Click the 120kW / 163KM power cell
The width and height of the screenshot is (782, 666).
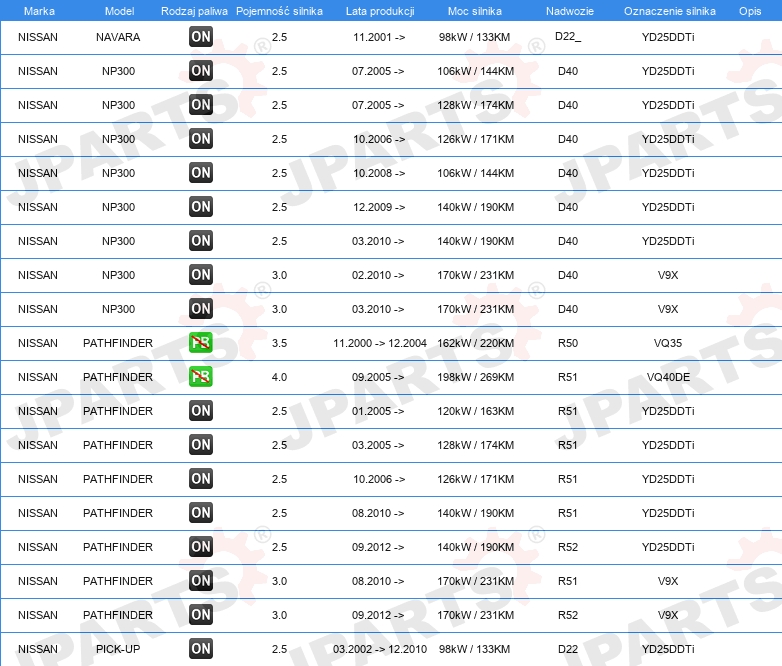476,411
